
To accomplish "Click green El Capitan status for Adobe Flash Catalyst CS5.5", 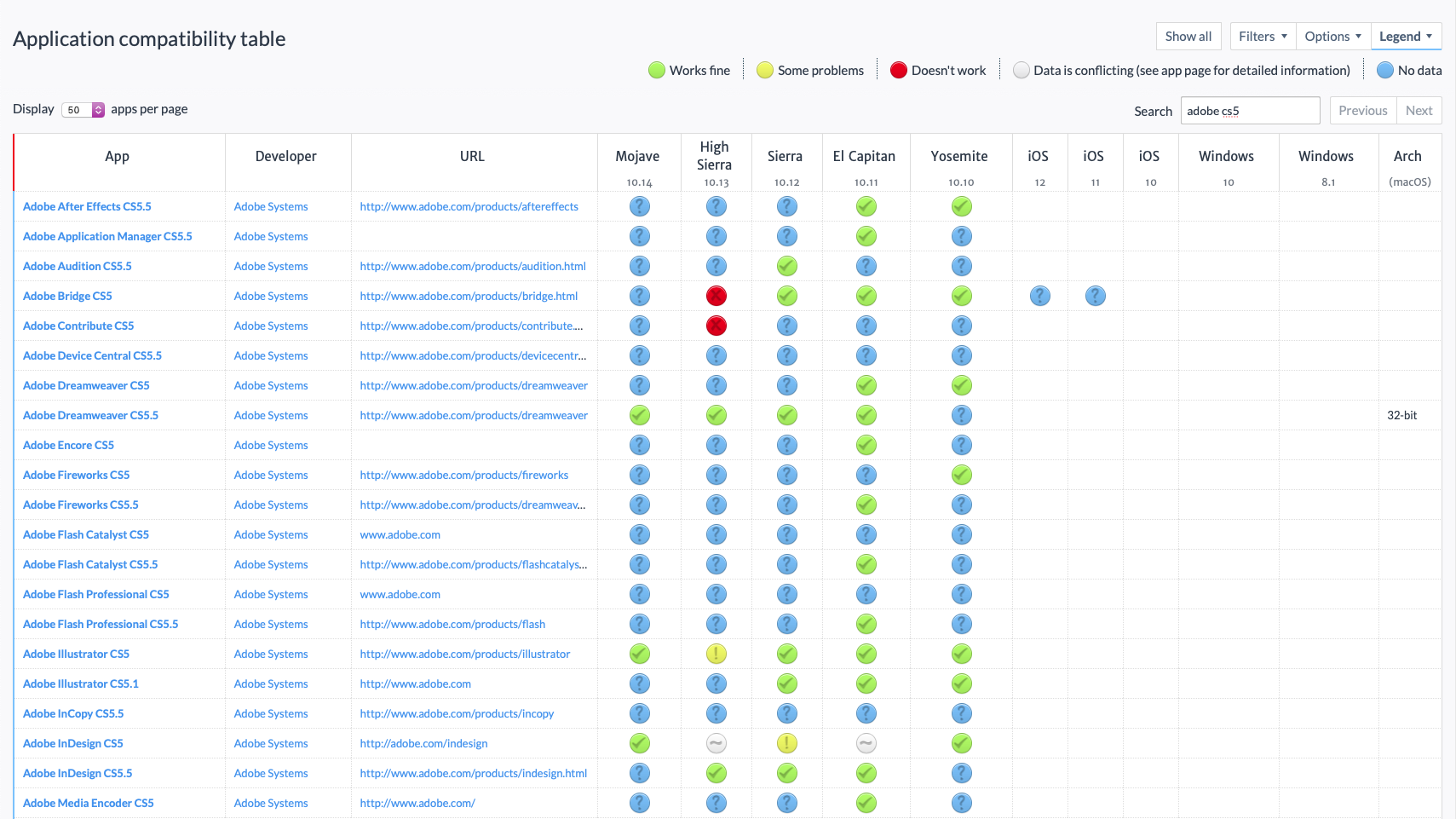I will tap(866, 564).
